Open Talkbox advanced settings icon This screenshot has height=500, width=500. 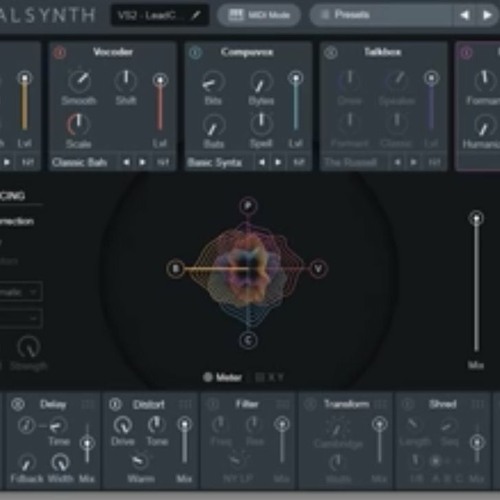click(x=434, y=162)
